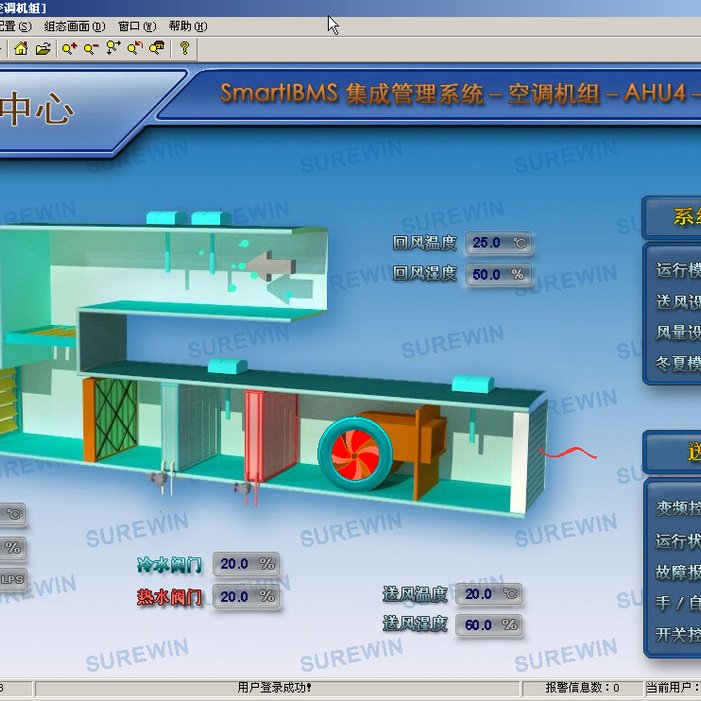Click the magnifier with pan arrows icon

[x=114, y=48]
